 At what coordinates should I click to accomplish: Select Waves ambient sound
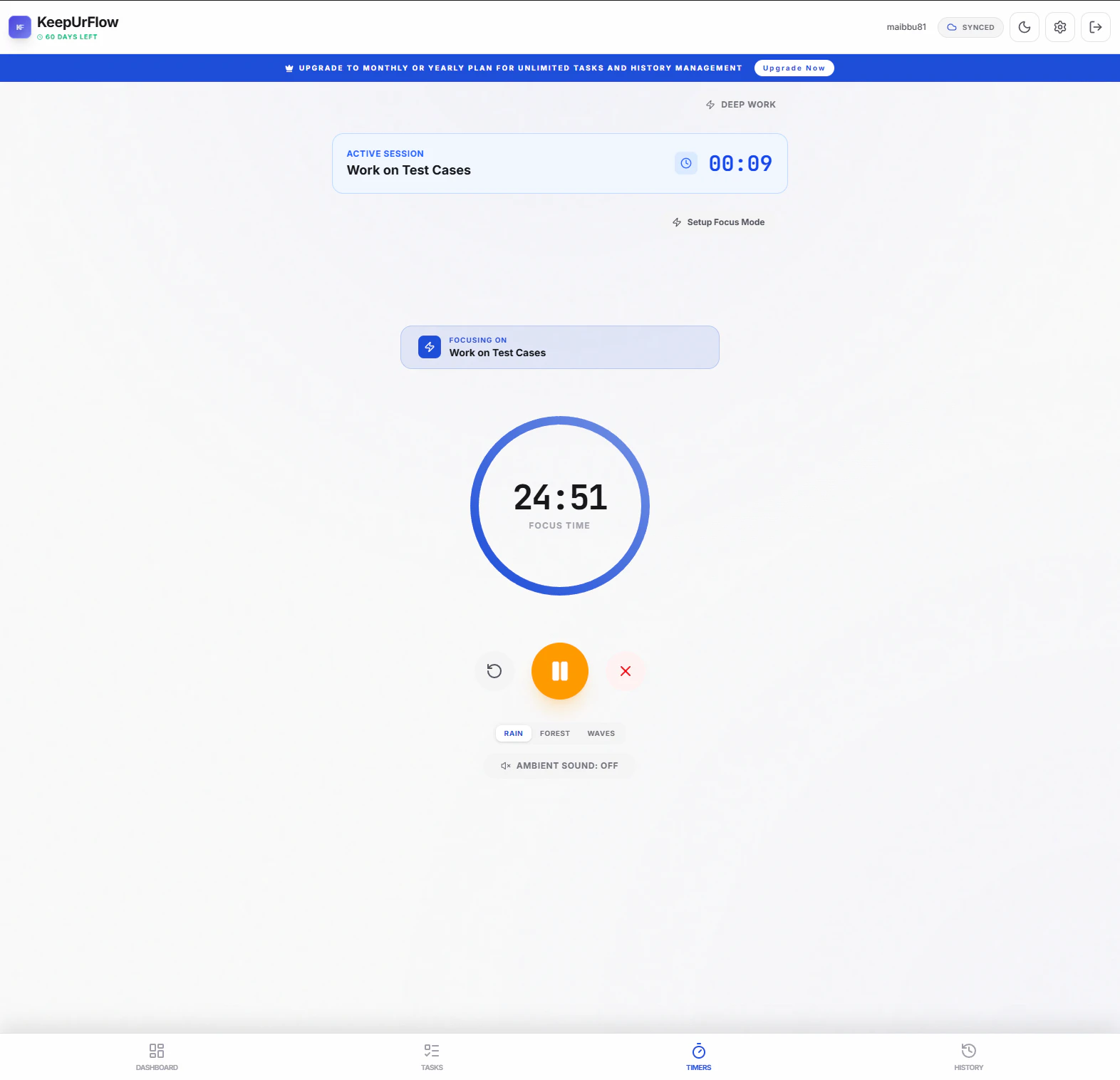click(601, 733)
